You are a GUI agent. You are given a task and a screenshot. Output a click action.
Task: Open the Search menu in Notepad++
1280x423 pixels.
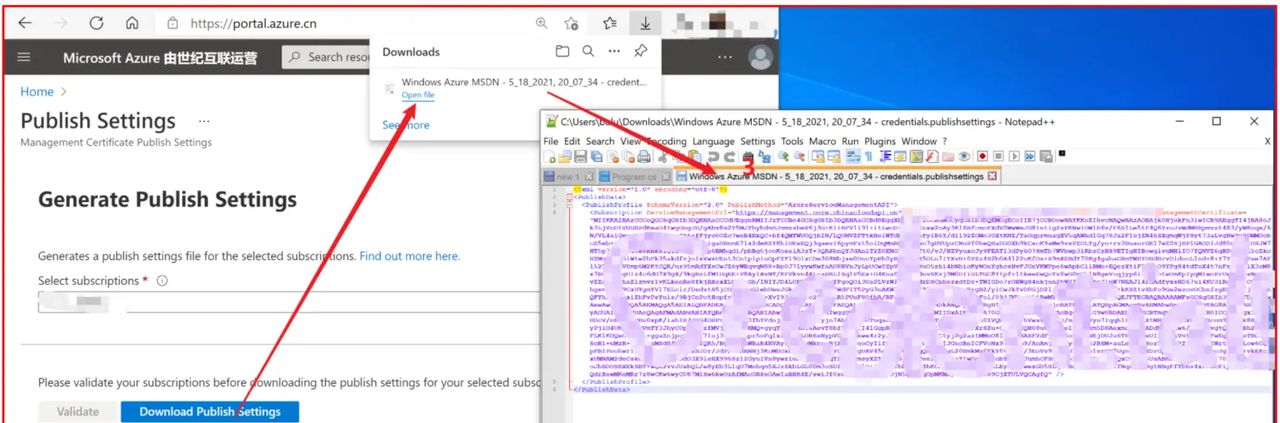(600, 141)
